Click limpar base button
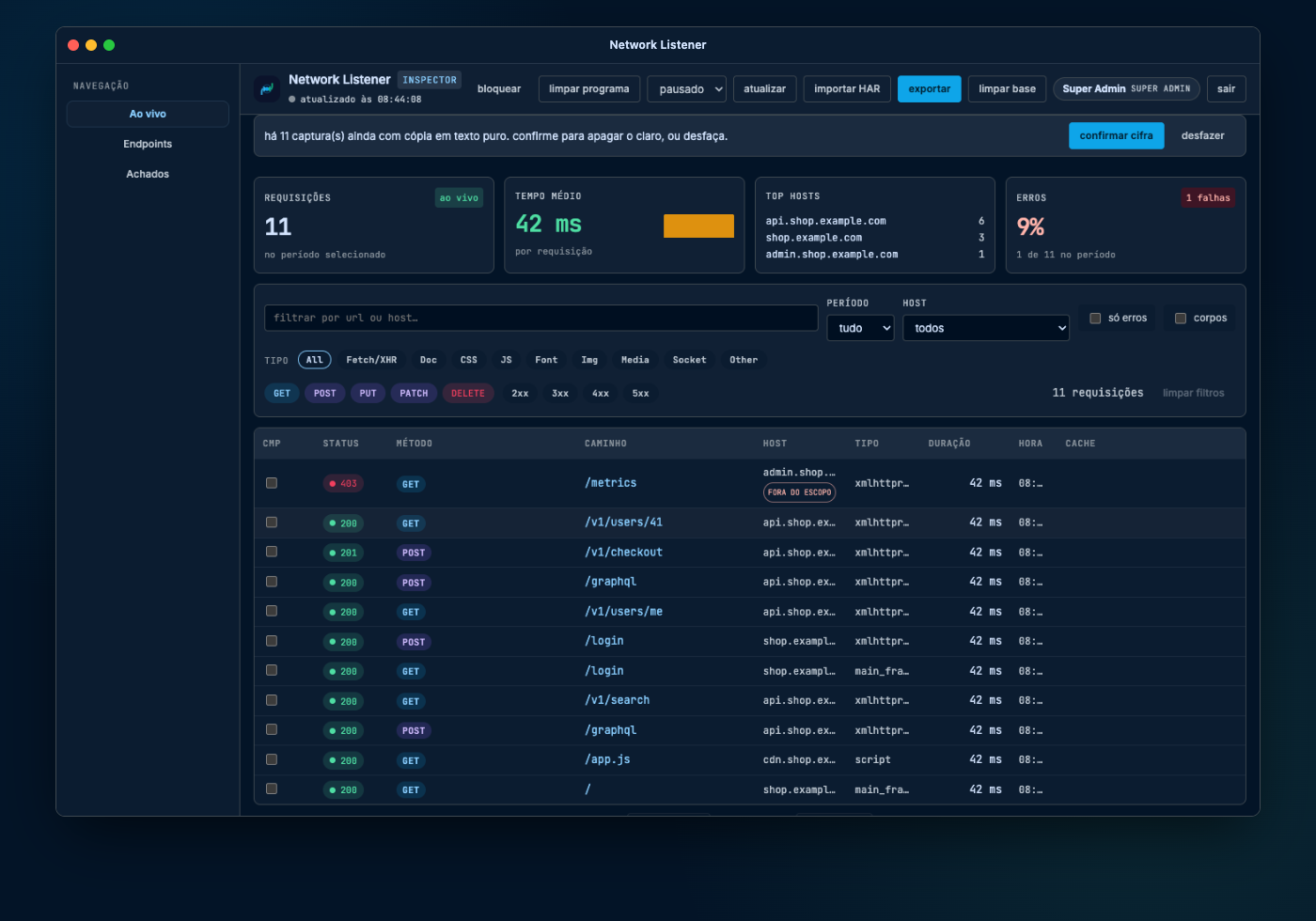The height and width of the screenshot is (921, 1316). click(x=1008, y=89)
